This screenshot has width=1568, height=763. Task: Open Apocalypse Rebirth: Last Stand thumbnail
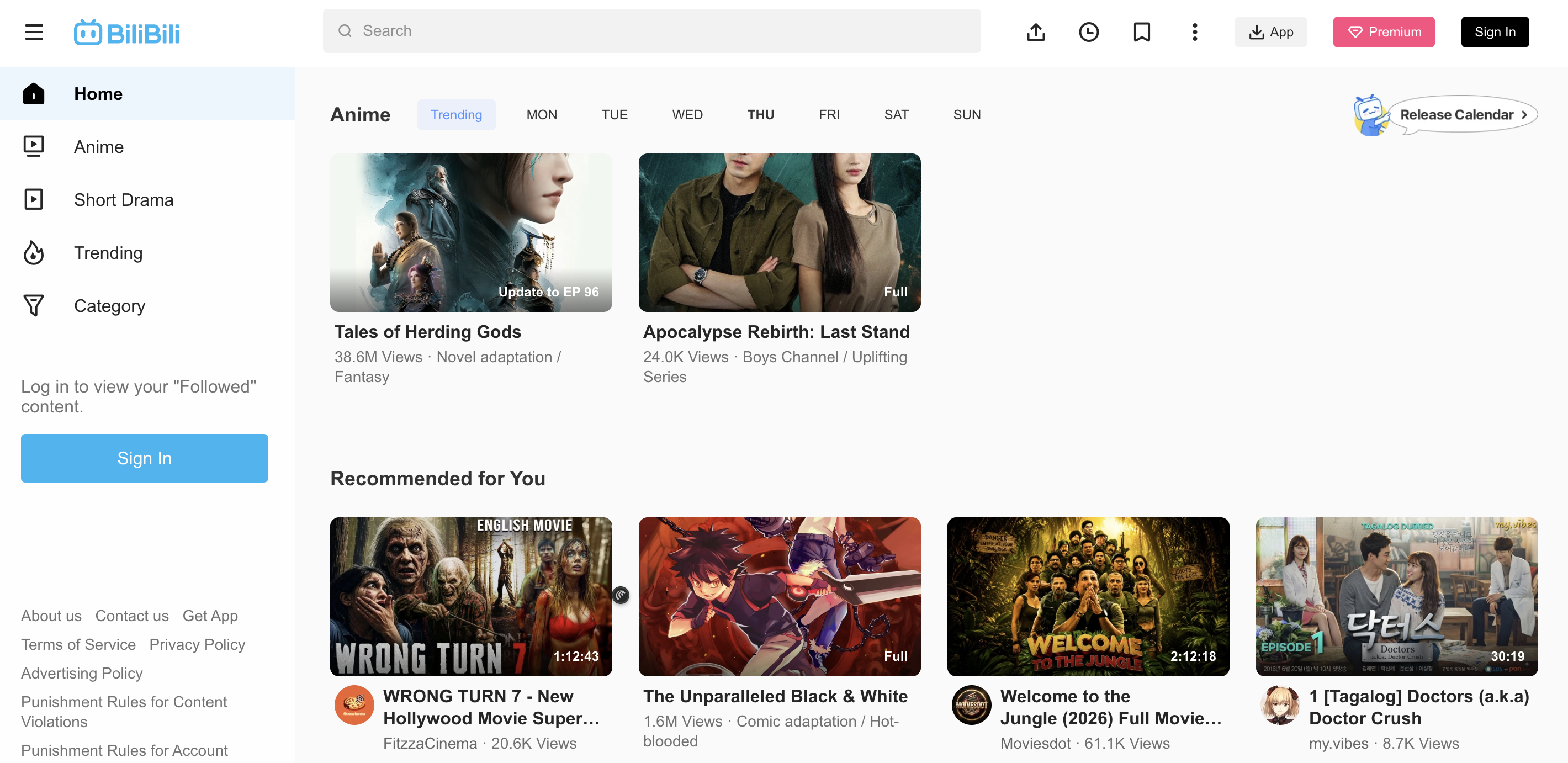coord(779,232)
